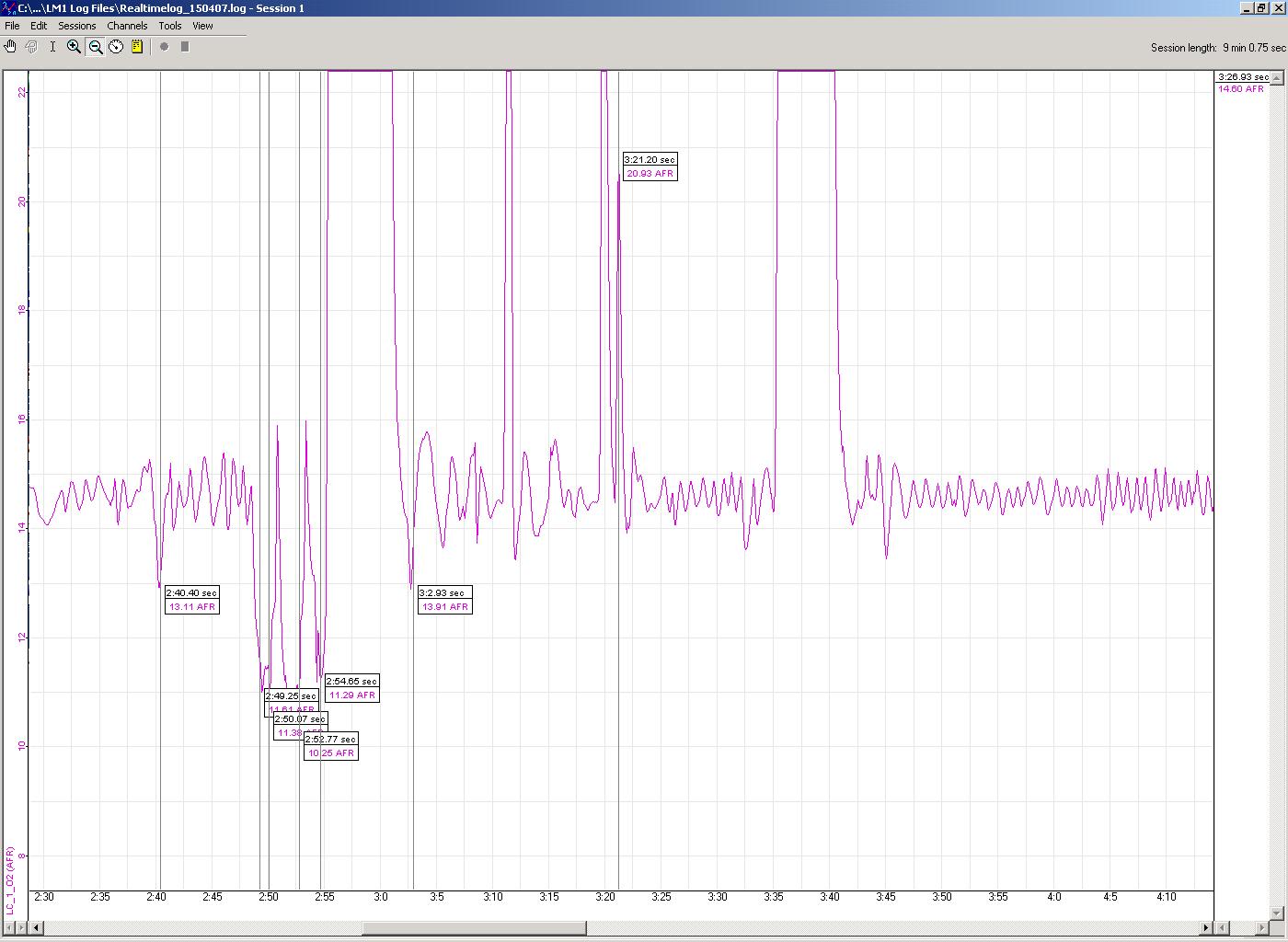Click the 2:40.40 sec 13.11 AFR marker label
Image resolution: width=1288 pixels, height=942 pixels.
click(192, 600)
